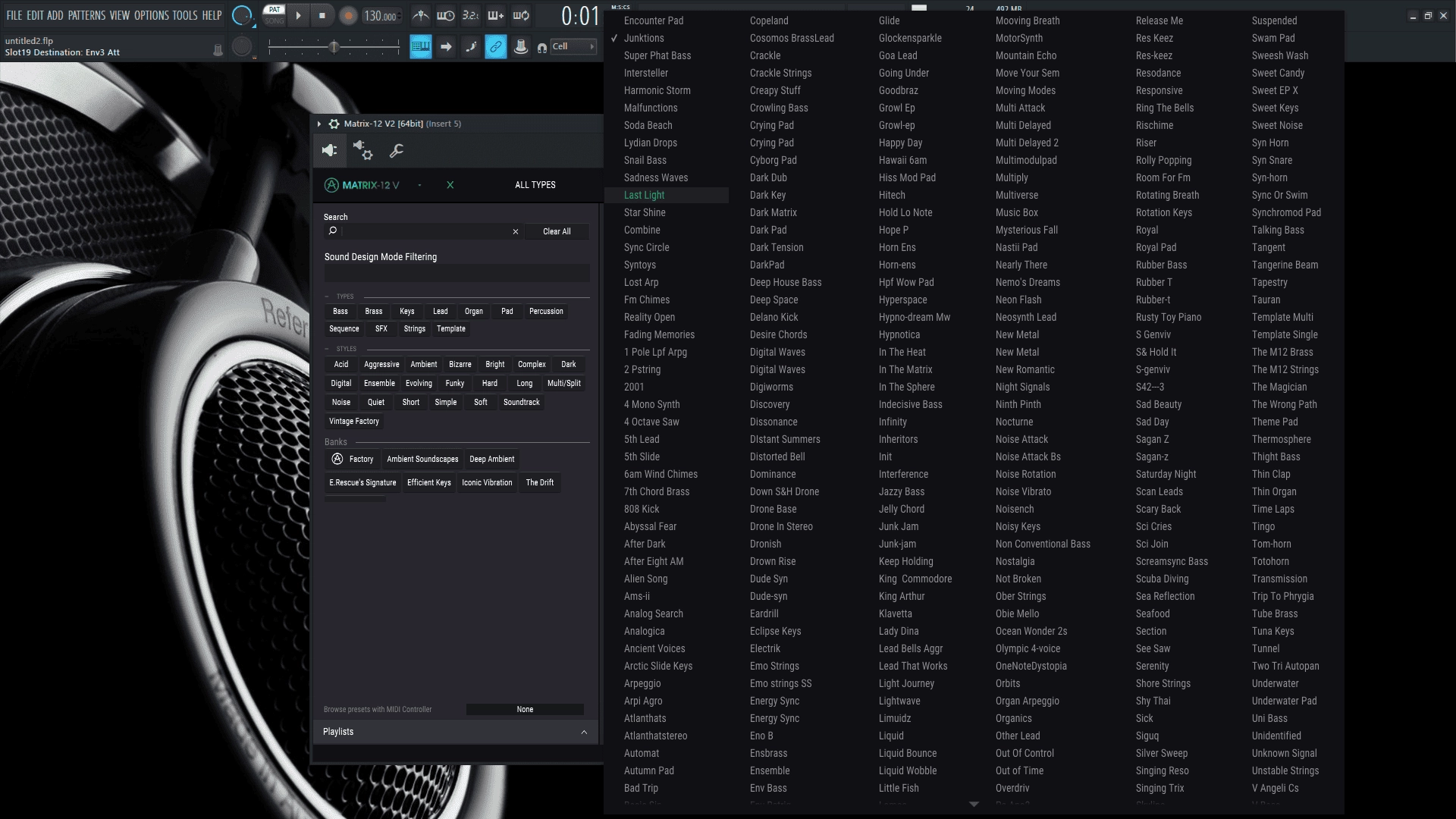
Task: Toggle the Keys type filter
Action: click(407, 311)
